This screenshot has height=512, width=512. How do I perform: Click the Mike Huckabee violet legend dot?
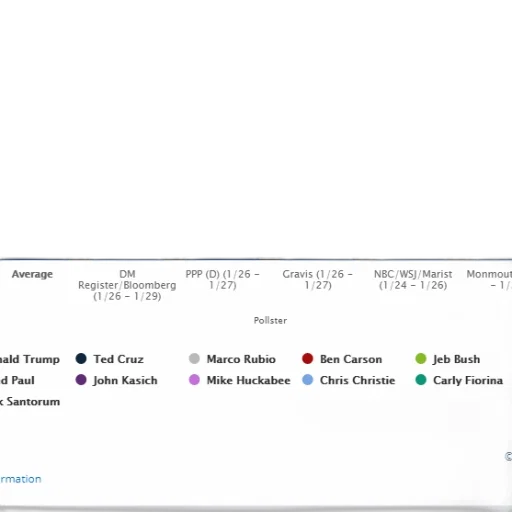click(x=194, y=380)
